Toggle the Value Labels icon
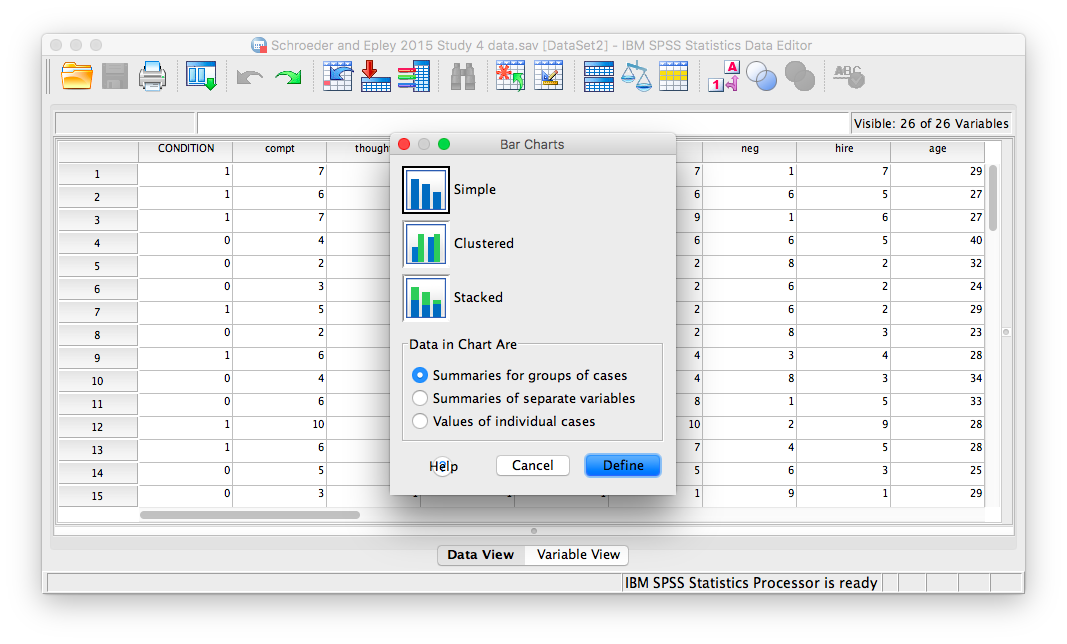 pyautogui.click(x=723, y=76)
